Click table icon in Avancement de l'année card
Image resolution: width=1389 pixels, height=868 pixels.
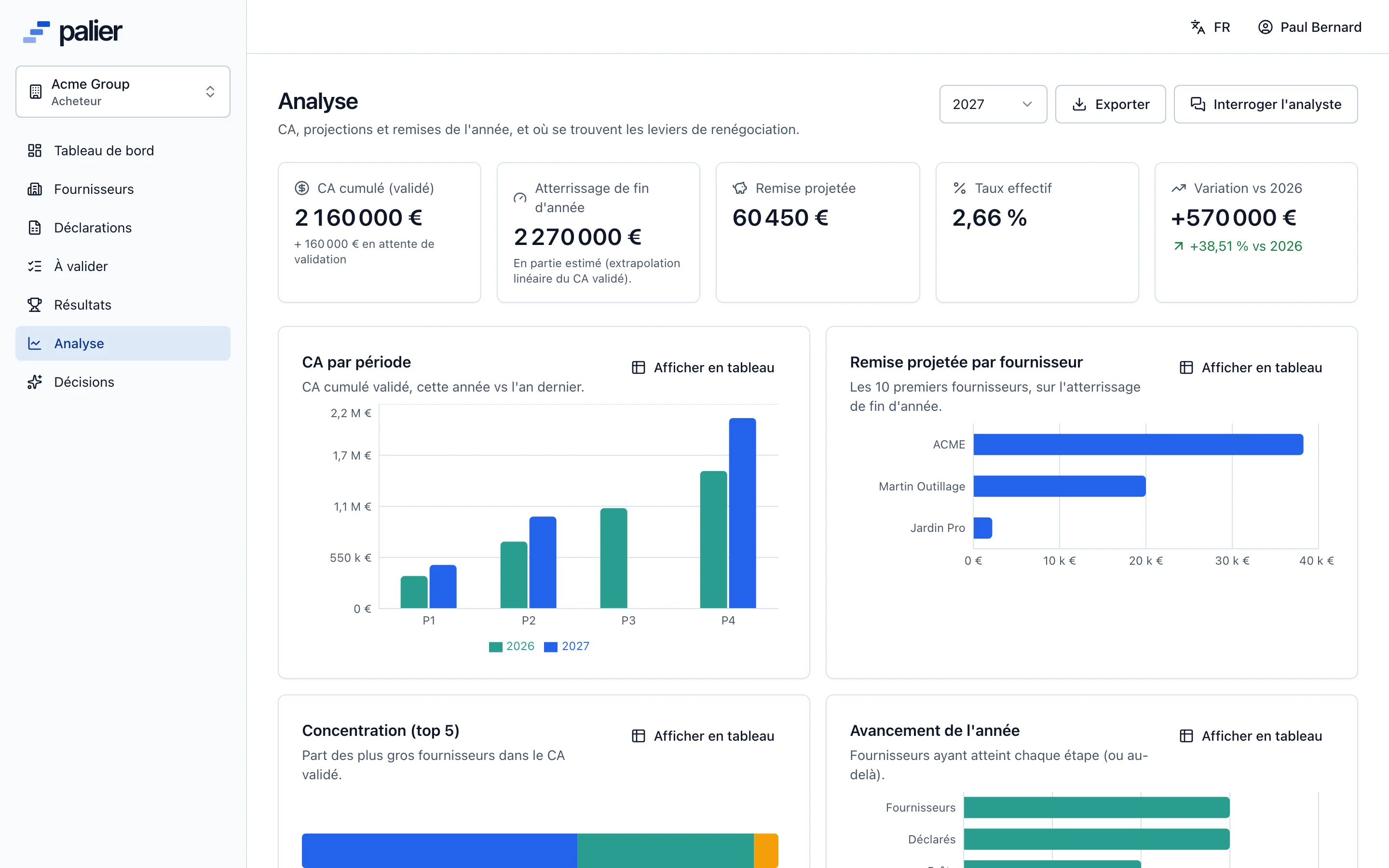1186,736
